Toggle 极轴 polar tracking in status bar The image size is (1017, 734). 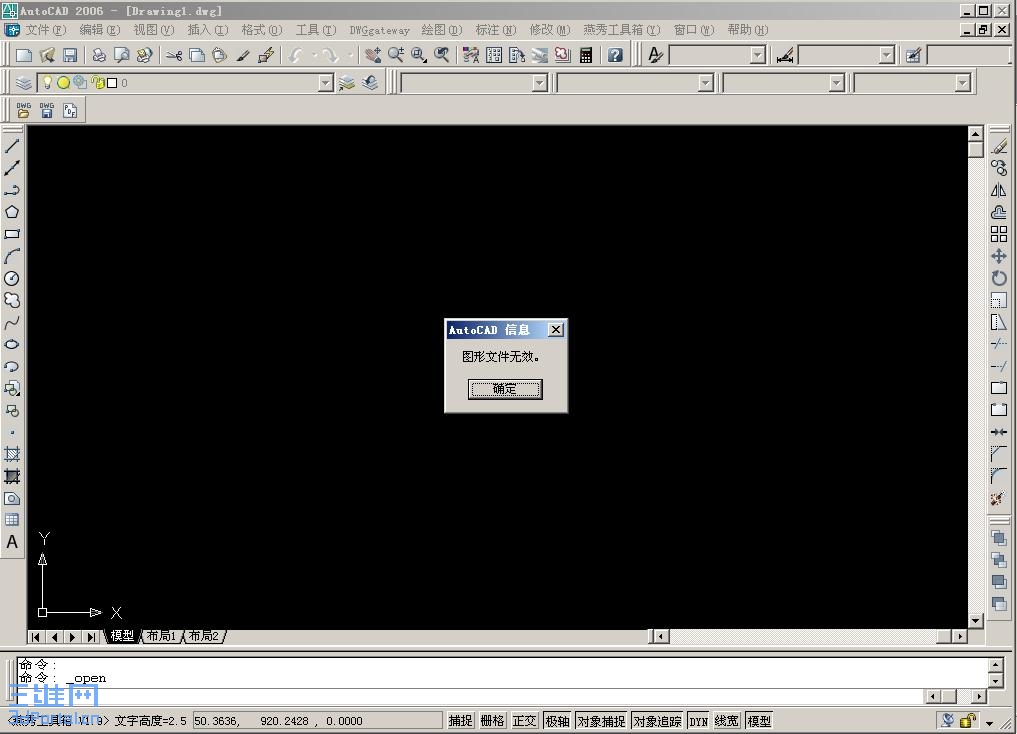(557, 720)
